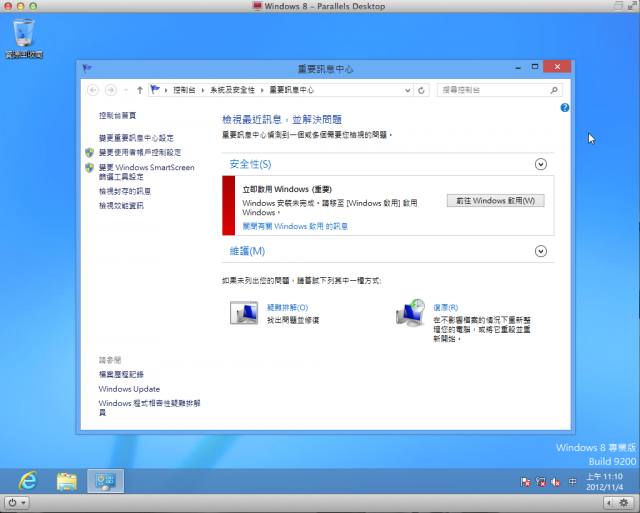Click the Control Panel taskbar button

pos(106,481)
